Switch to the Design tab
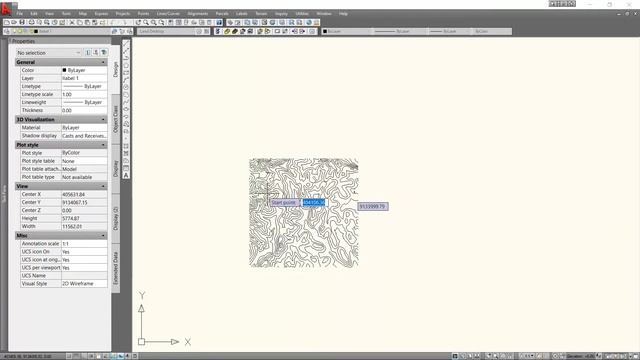640x360 pixels. tap(116, 69)
